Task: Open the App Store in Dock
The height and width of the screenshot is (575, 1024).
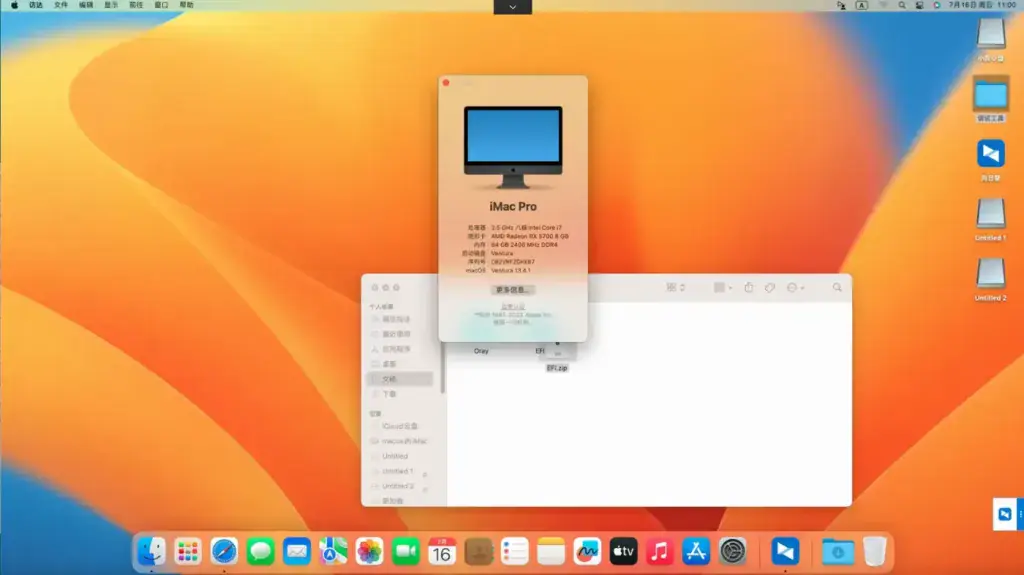Action: [696, 551]
